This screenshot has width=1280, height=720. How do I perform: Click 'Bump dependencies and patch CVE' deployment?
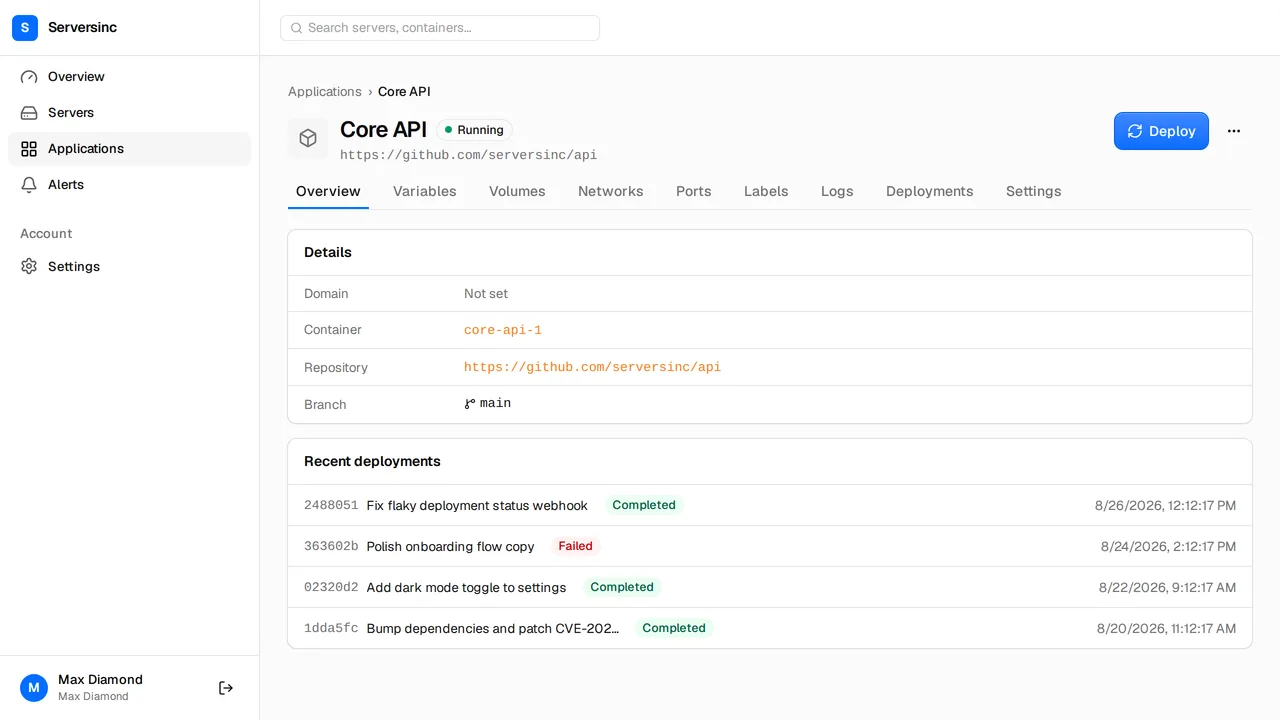point(493,629)
